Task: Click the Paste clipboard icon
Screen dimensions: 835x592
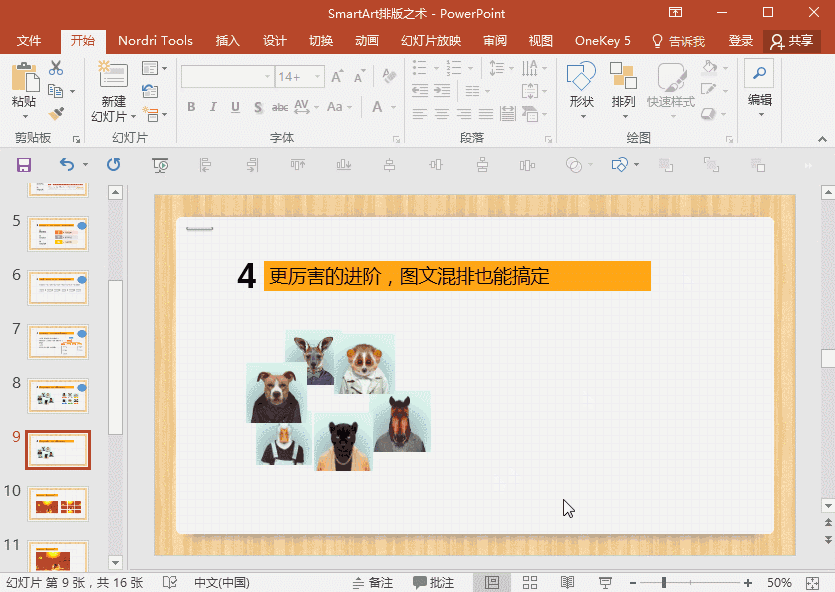Action: point(24,77)
